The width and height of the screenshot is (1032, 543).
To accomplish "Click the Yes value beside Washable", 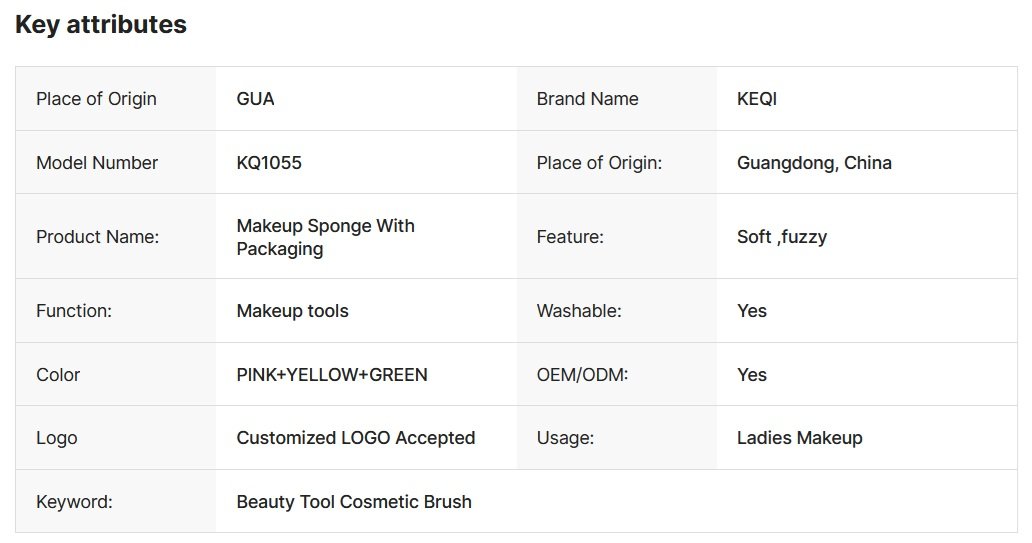I will tap(752, 311).
